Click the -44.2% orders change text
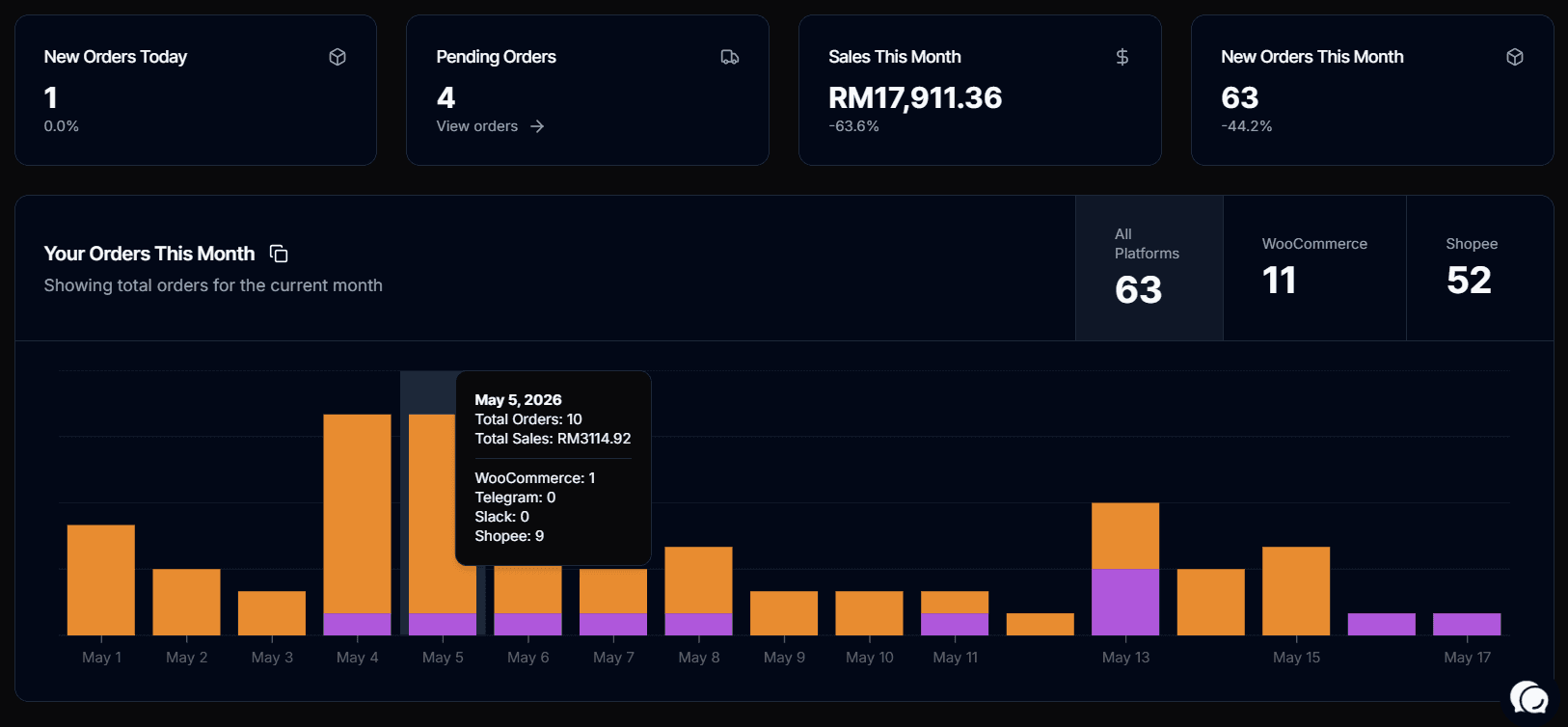 click(1246, 126)
